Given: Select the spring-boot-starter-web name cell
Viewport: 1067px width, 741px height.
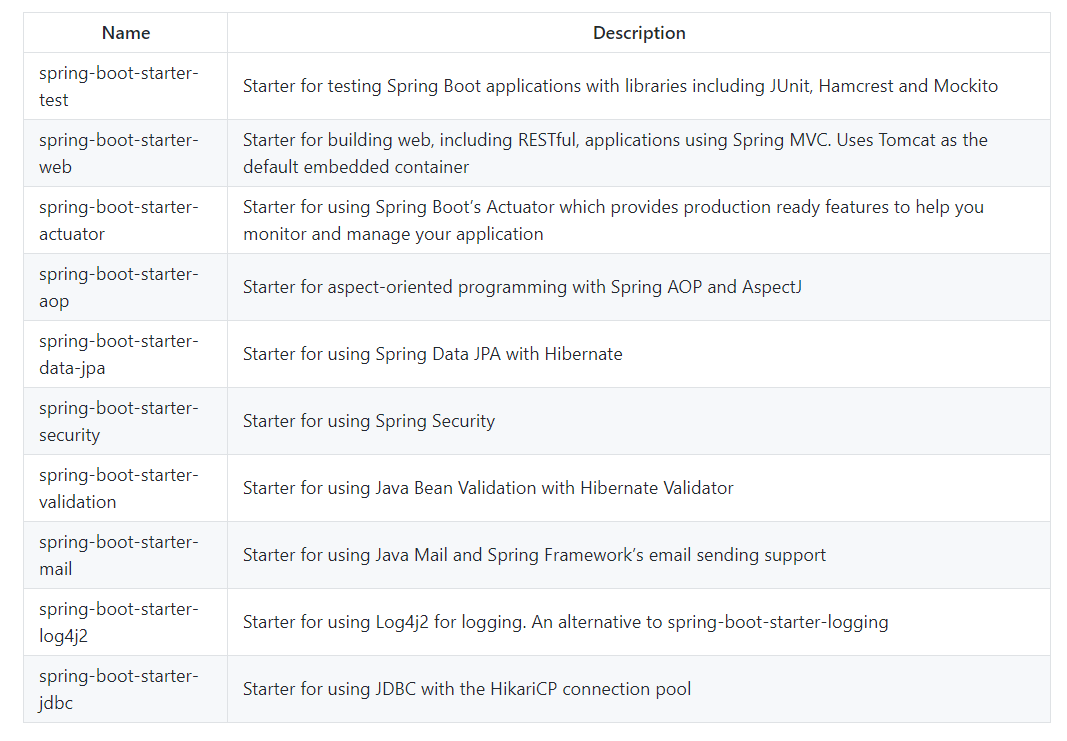Looking at the screenshot, I should point(126,153).
